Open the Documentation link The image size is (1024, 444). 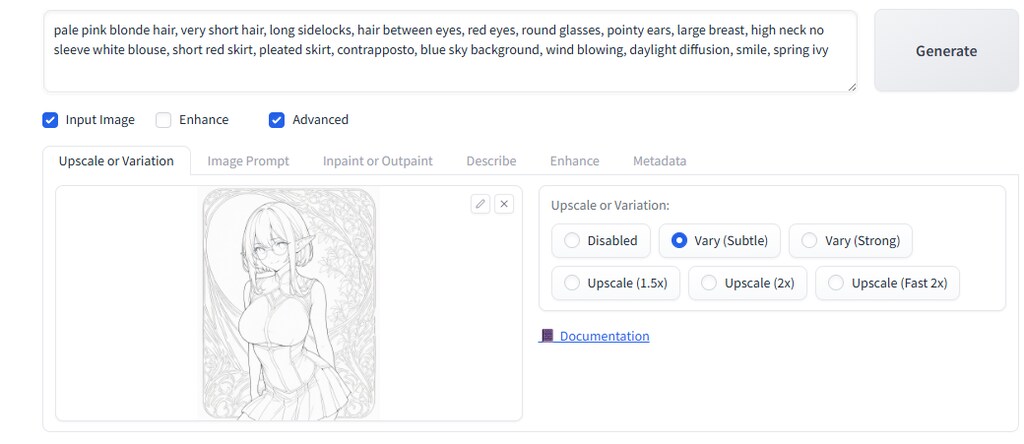[604, 336]
